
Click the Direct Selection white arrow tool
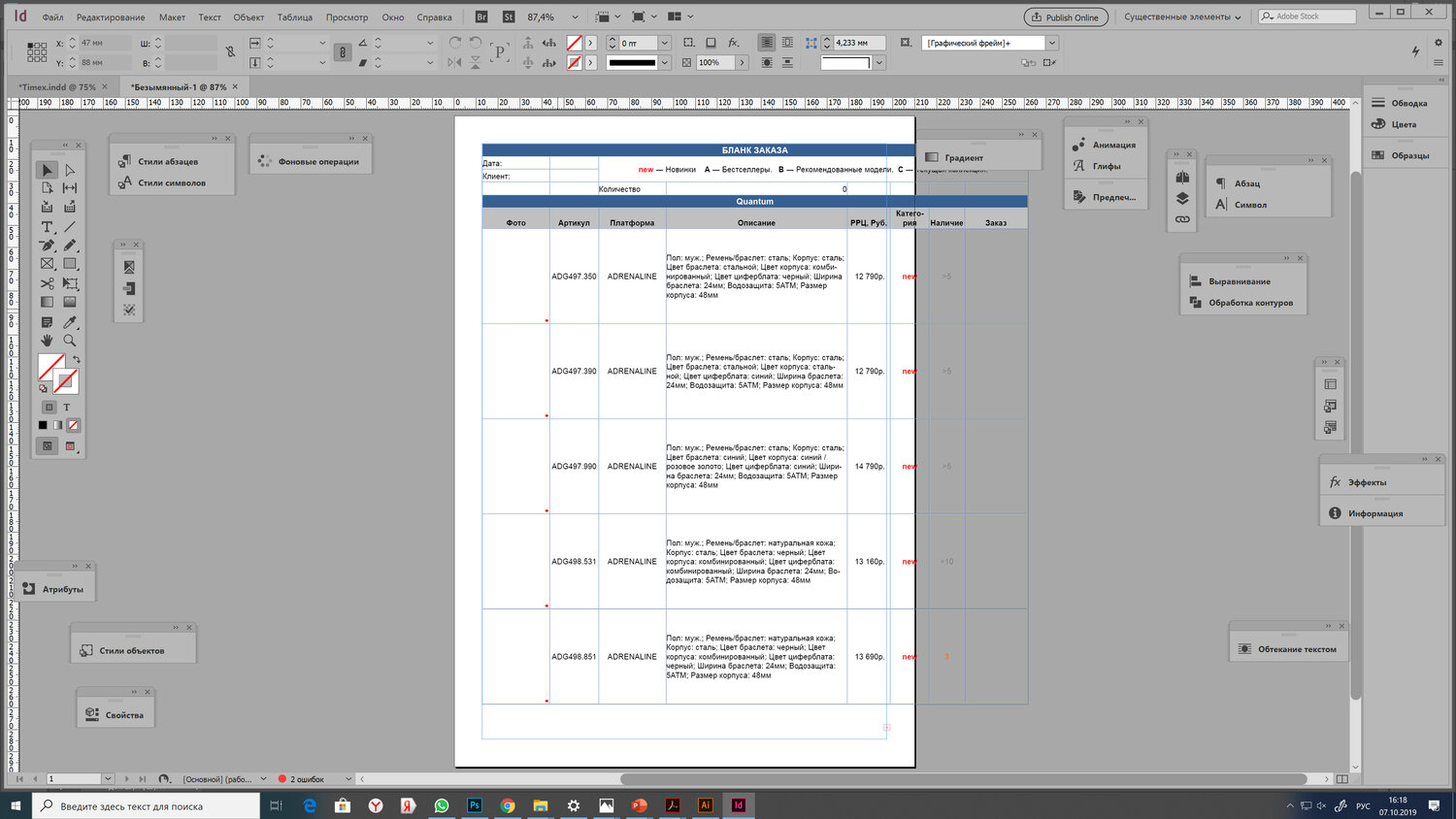(70, 170)
